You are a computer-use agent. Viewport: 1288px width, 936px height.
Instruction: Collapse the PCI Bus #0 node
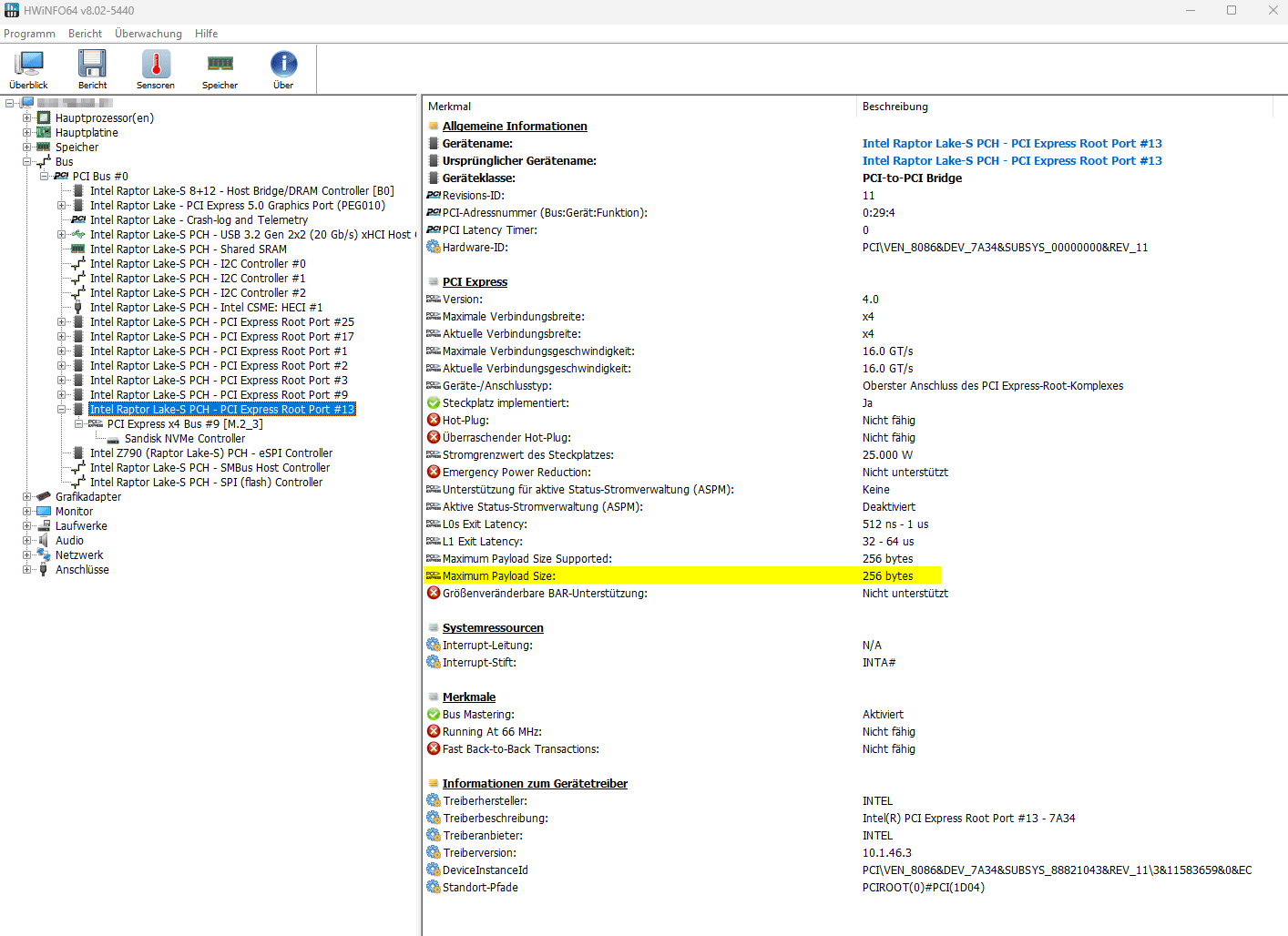pyautogui.click(x=44, y=177)
